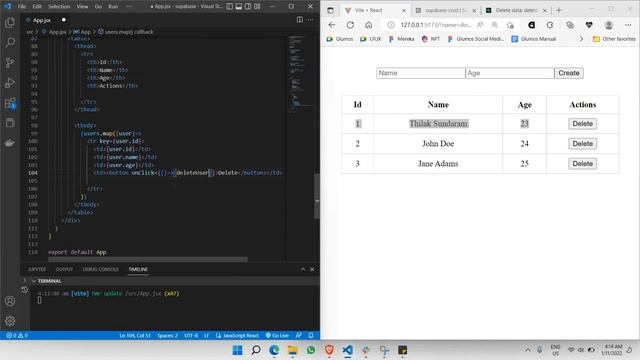Image resolution: width=640 pixels, height=360 pixels.
Task: Change encoding via UTF-8 in status bar
Action: [191, 336]
